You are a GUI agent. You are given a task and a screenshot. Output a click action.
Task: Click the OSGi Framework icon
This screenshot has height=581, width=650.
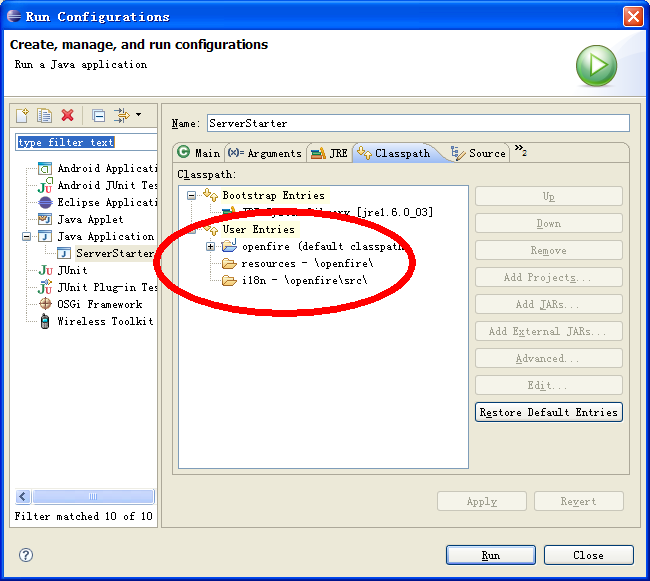pos(45,304)
